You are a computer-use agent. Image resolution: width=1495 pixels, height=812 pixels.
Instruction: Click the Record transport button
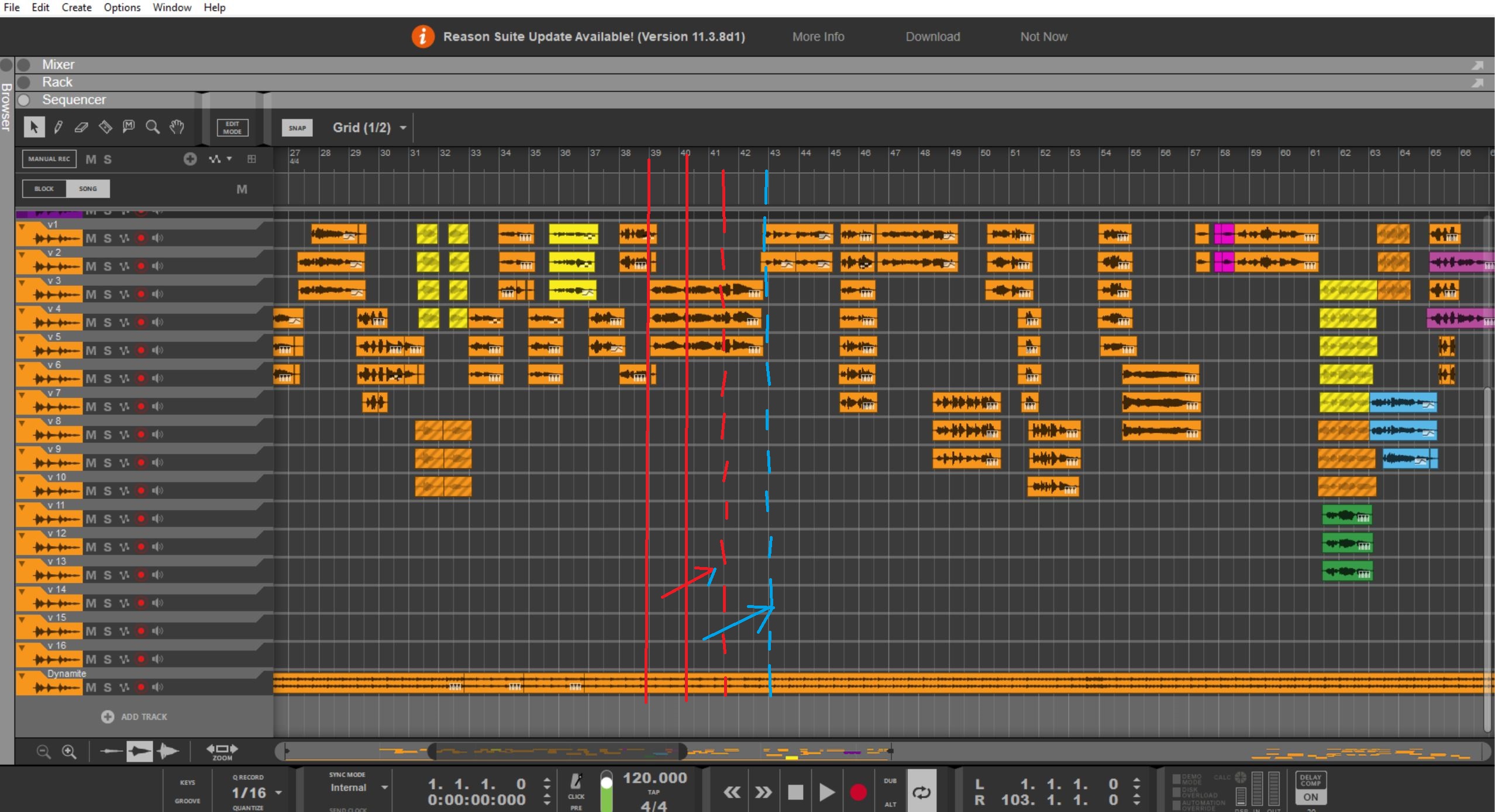(858, 793)
